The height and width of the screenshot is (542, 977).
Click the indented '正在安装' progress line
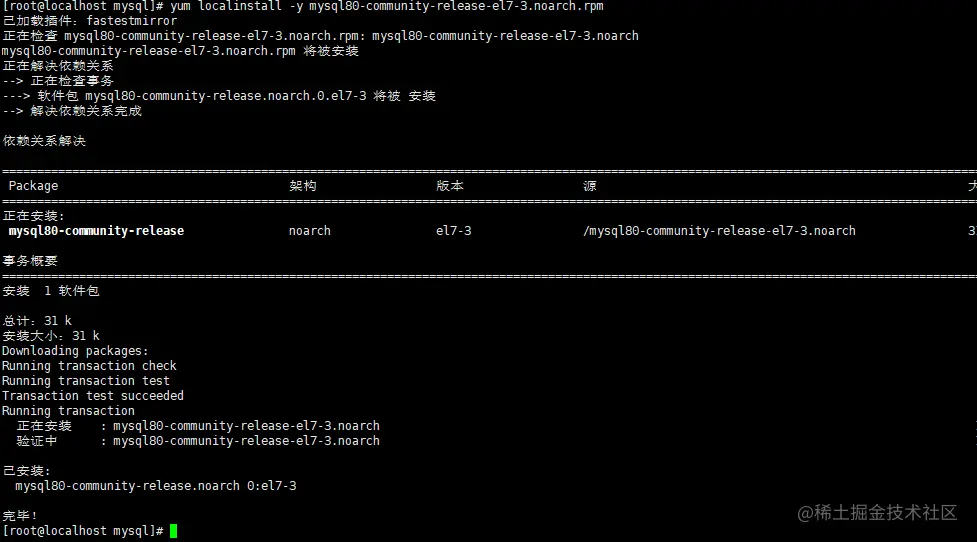point(198,426)
